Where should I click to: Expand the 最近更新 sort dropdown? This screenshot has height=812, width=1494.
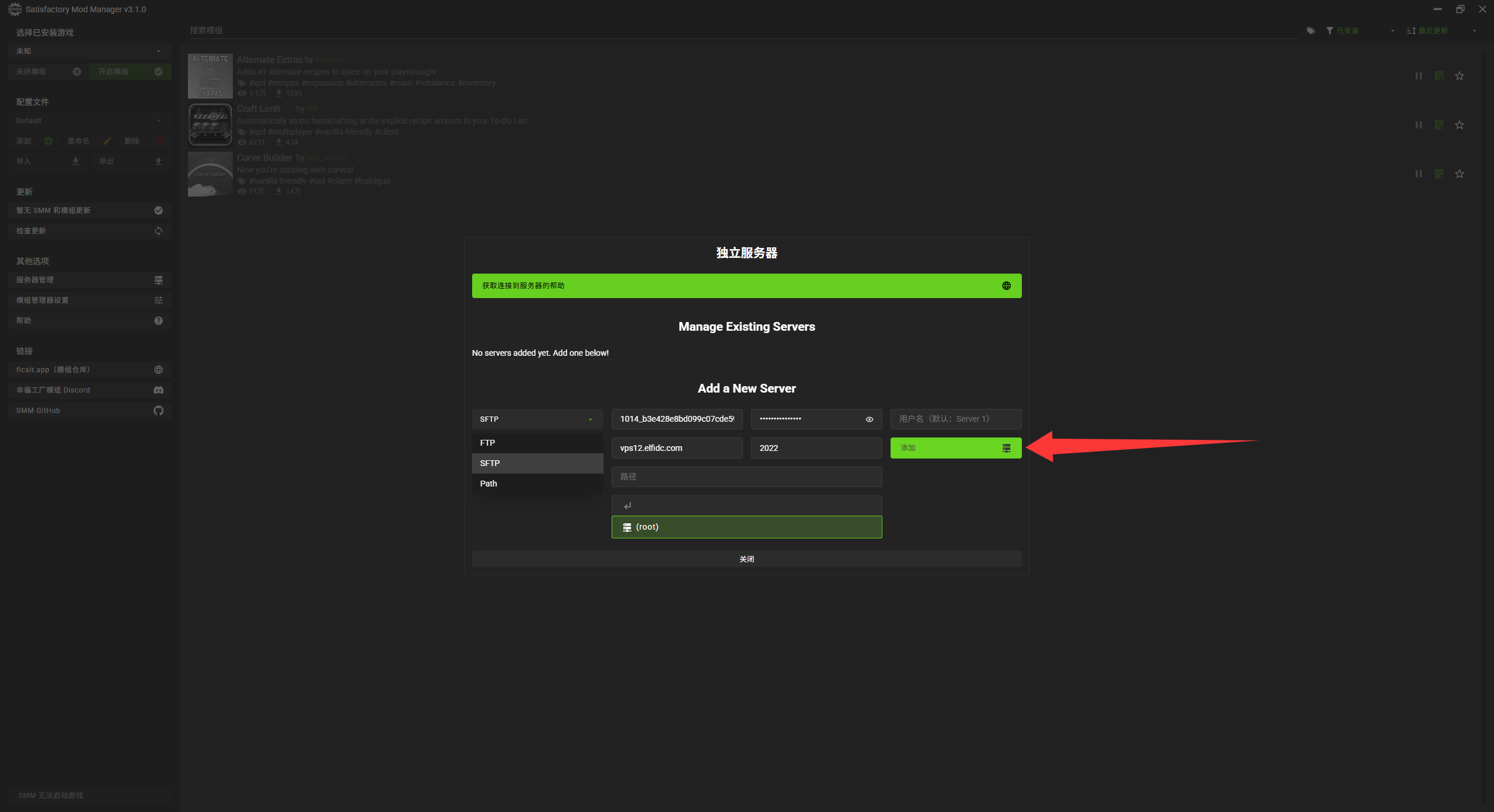[x=1442, y=31]
